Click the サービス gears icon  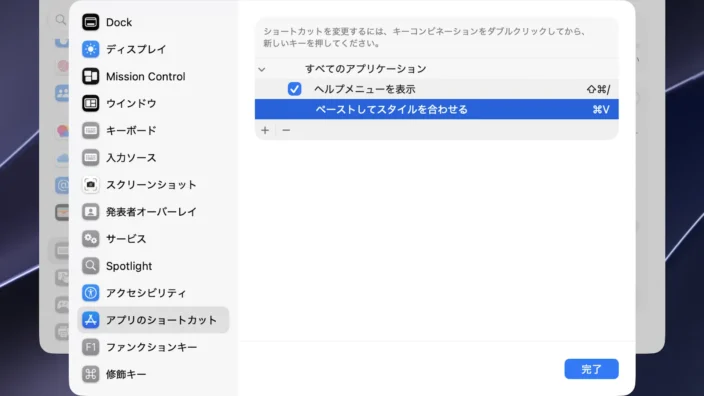click(x=90, y=238)
